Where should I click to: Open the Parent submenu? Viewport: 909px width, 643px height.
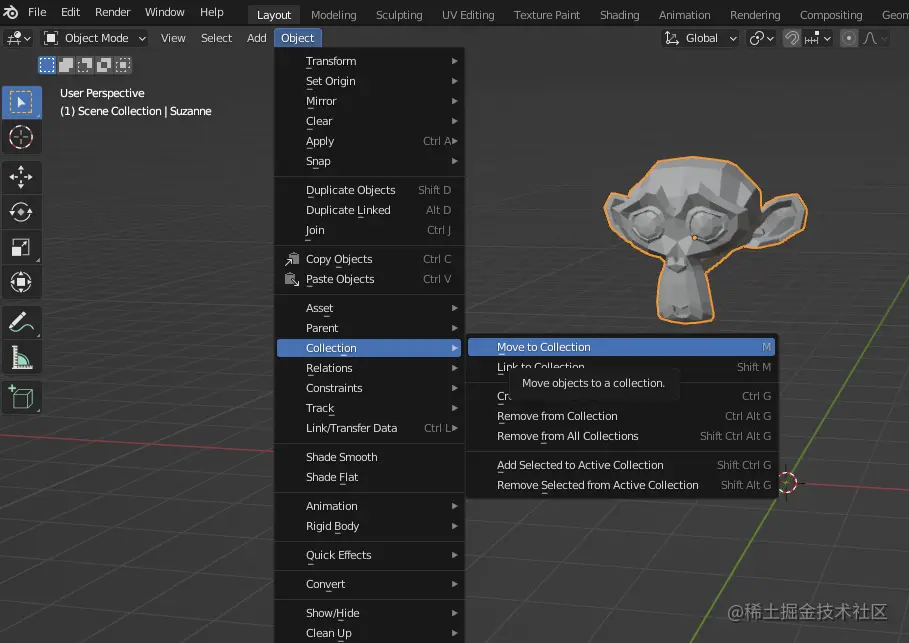369,328
